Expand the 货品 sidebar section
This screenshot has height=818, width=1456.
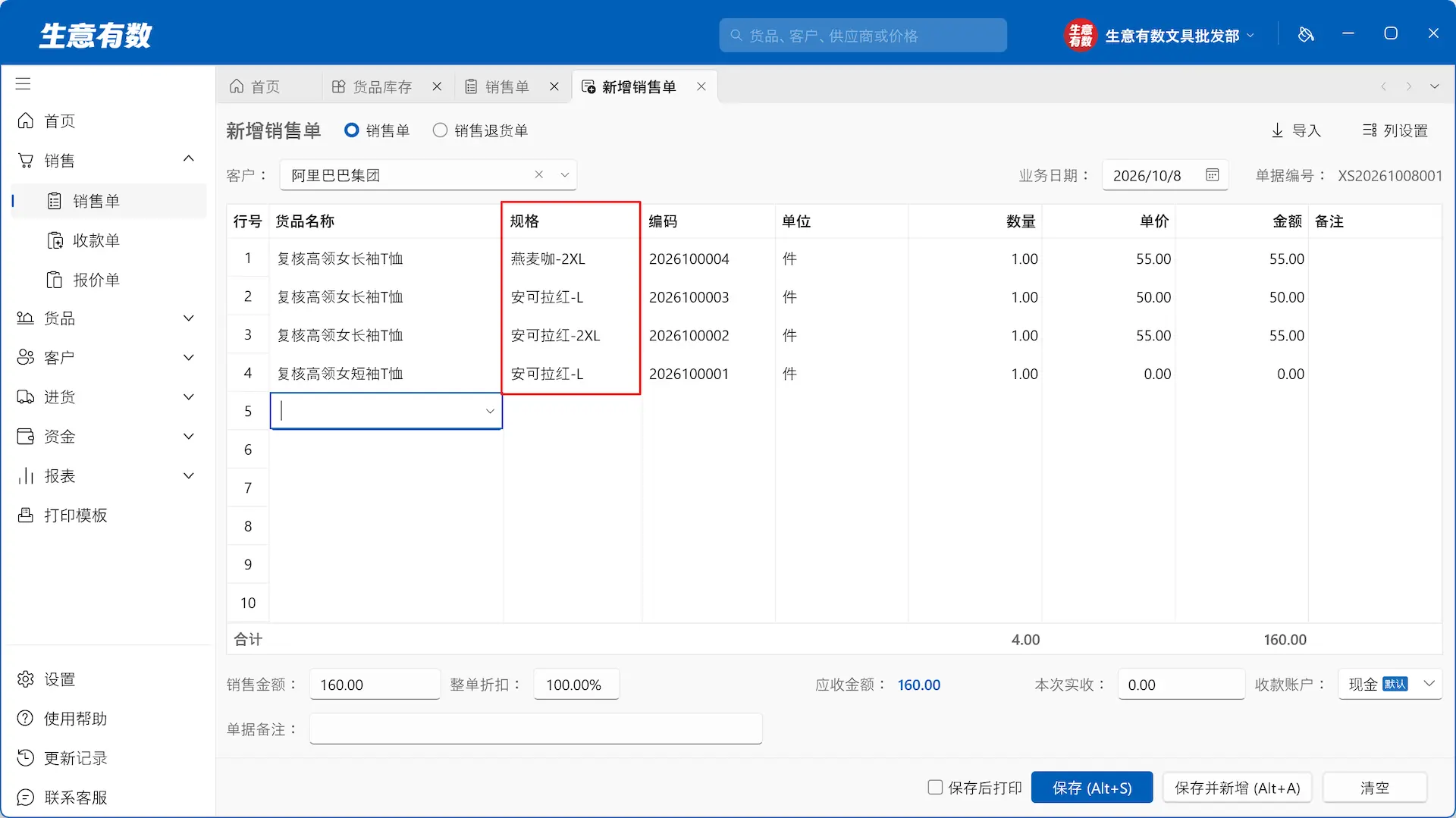pos(189,318)
